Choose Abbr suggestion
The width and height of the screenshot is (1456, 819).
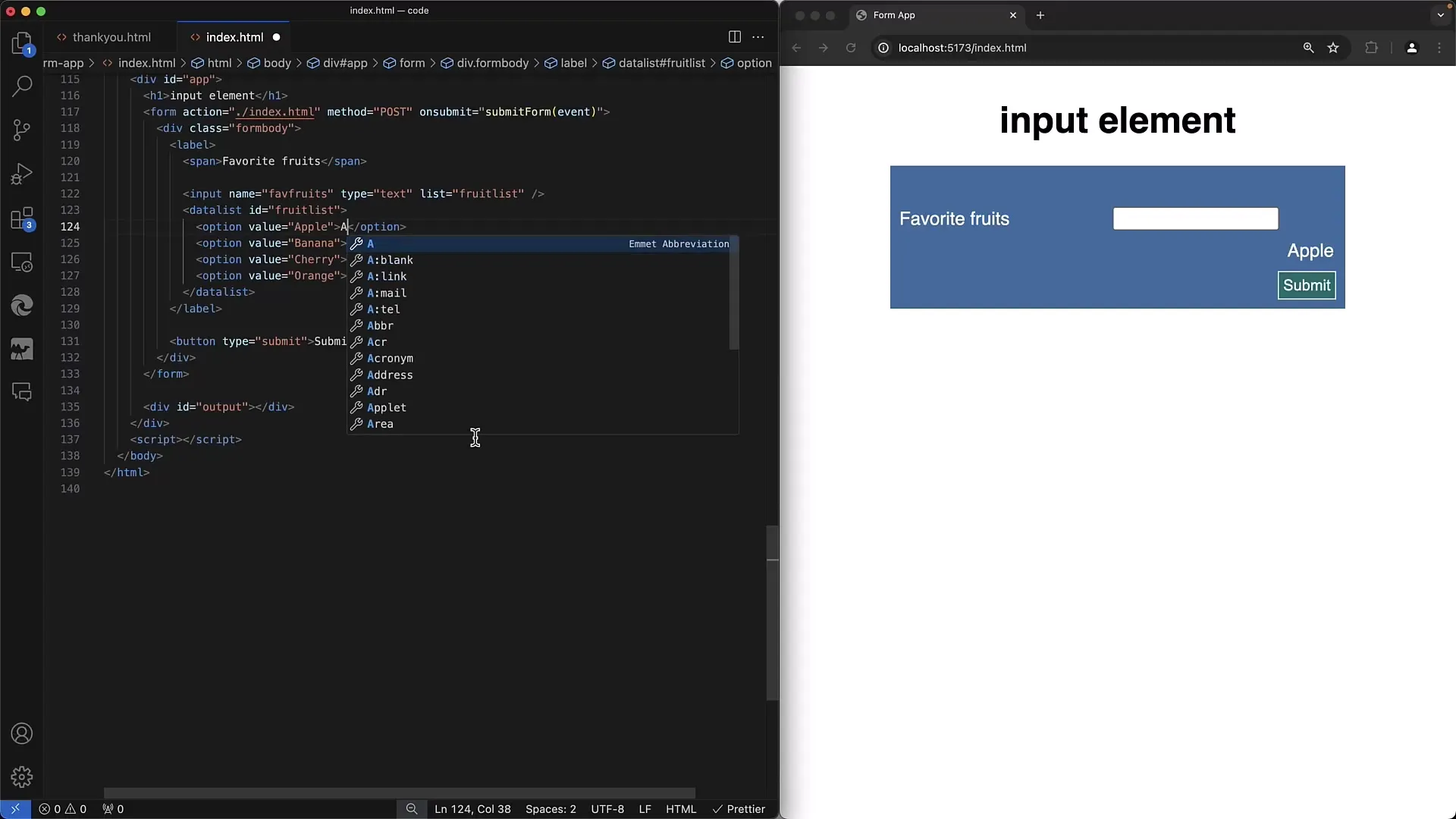538,326
